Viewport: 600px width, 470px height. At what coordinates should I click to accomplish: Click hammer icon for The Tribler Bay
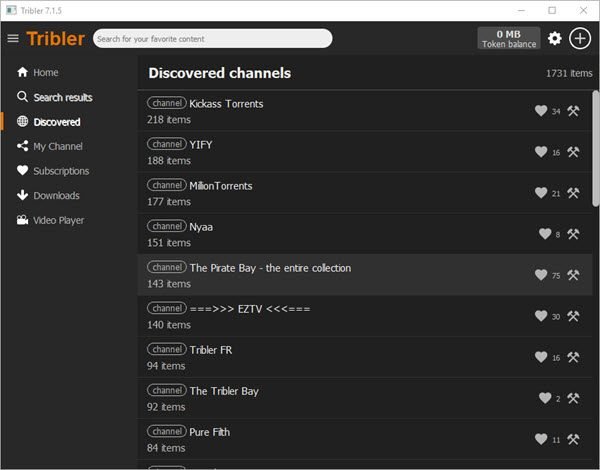pyautogui.click(x=573, y=398)
